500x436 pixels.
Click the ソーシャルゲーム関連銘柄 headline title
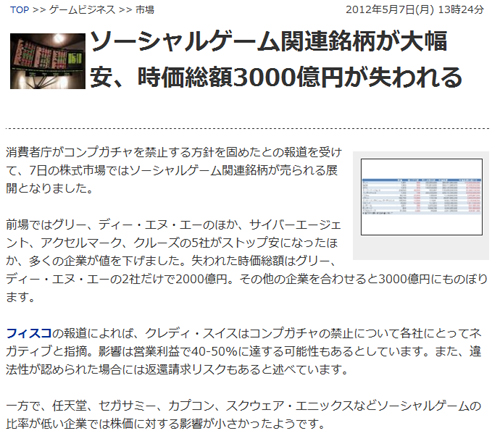(276, 59)
